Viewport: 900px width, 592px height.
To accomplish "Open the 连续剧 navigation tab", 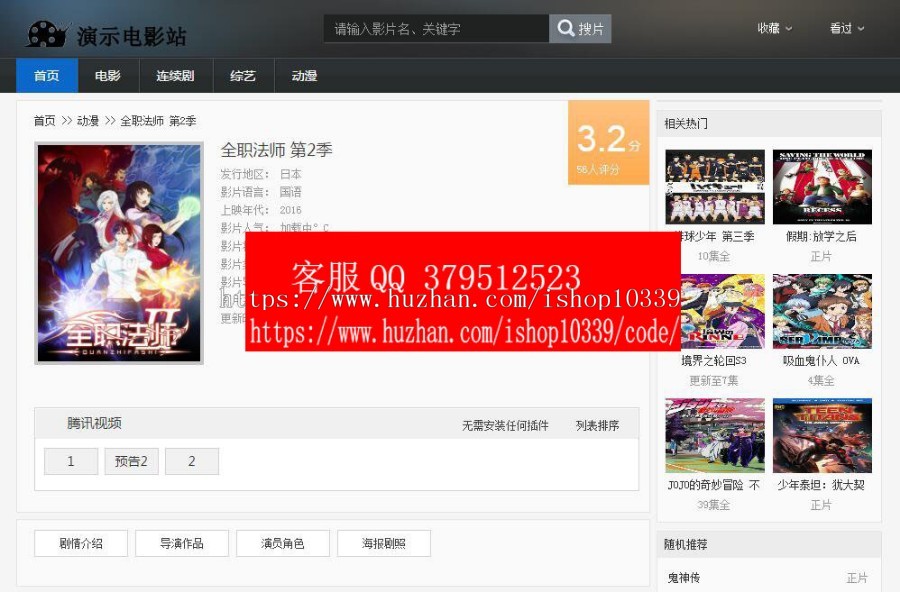I will click(x=176, y=76).
